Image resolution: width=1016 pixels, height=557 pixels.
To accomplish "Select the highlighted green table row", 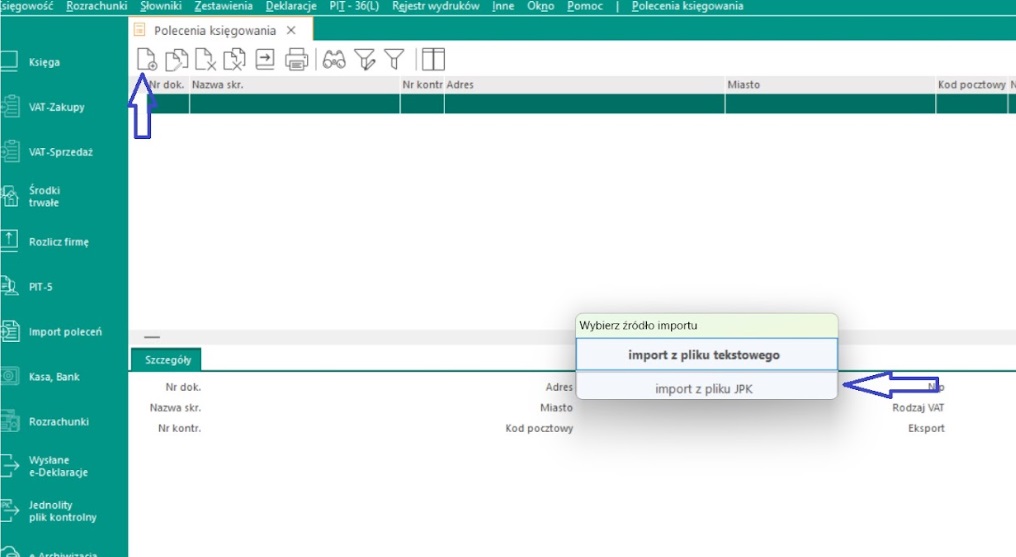I will 572,104.
